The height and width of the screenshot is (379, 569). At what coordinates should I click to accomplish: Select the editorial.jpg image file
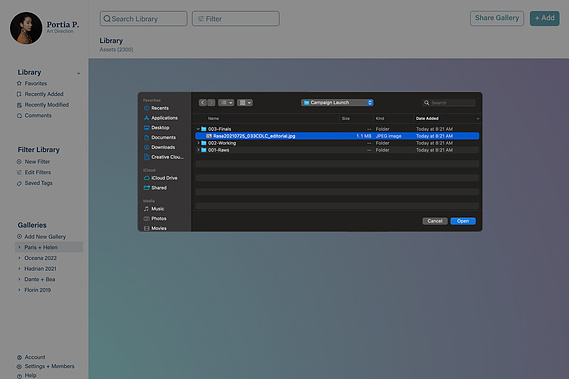(x=337, y=136)
